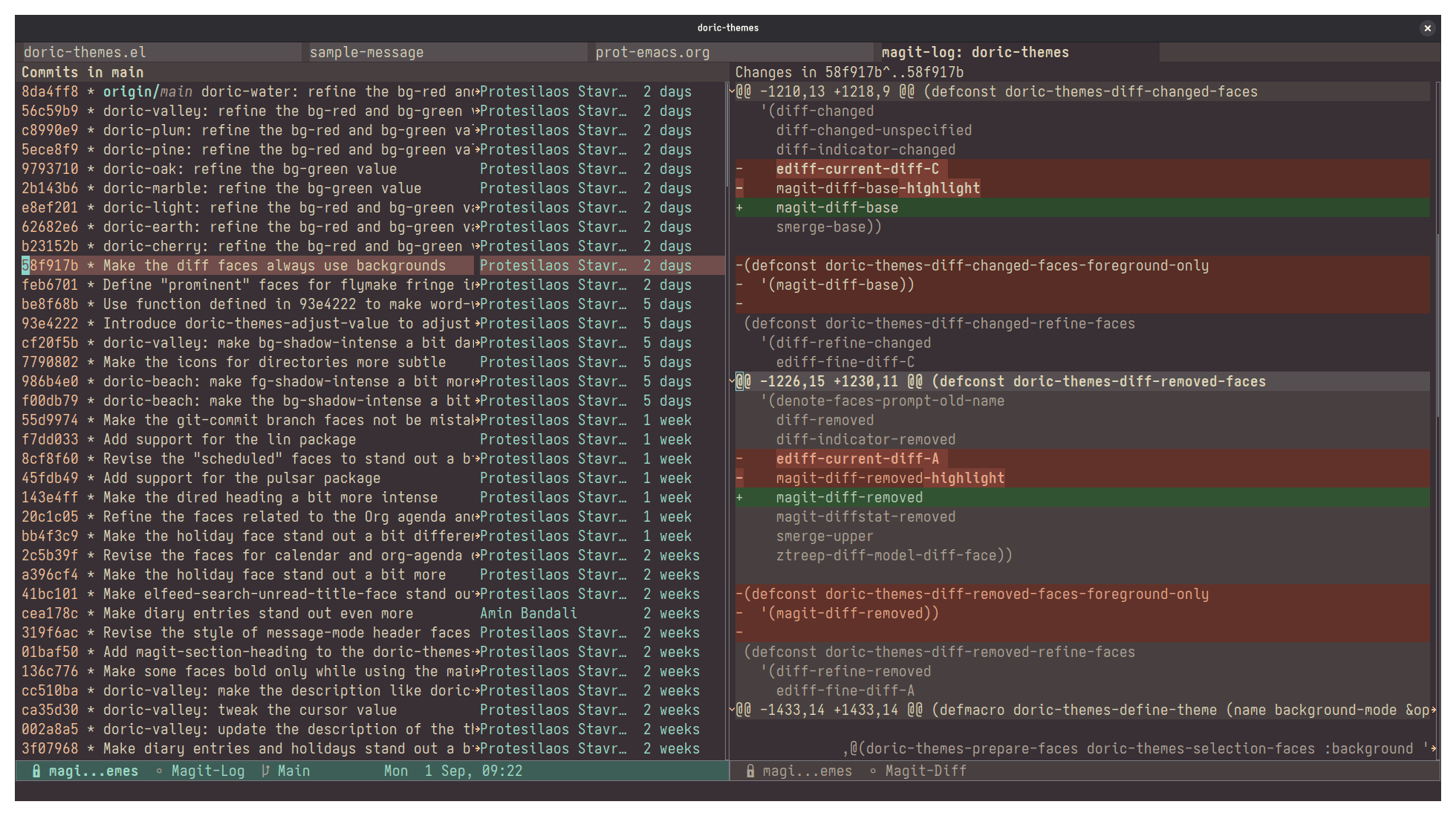Click origin/main branch label

click(147, 91)
